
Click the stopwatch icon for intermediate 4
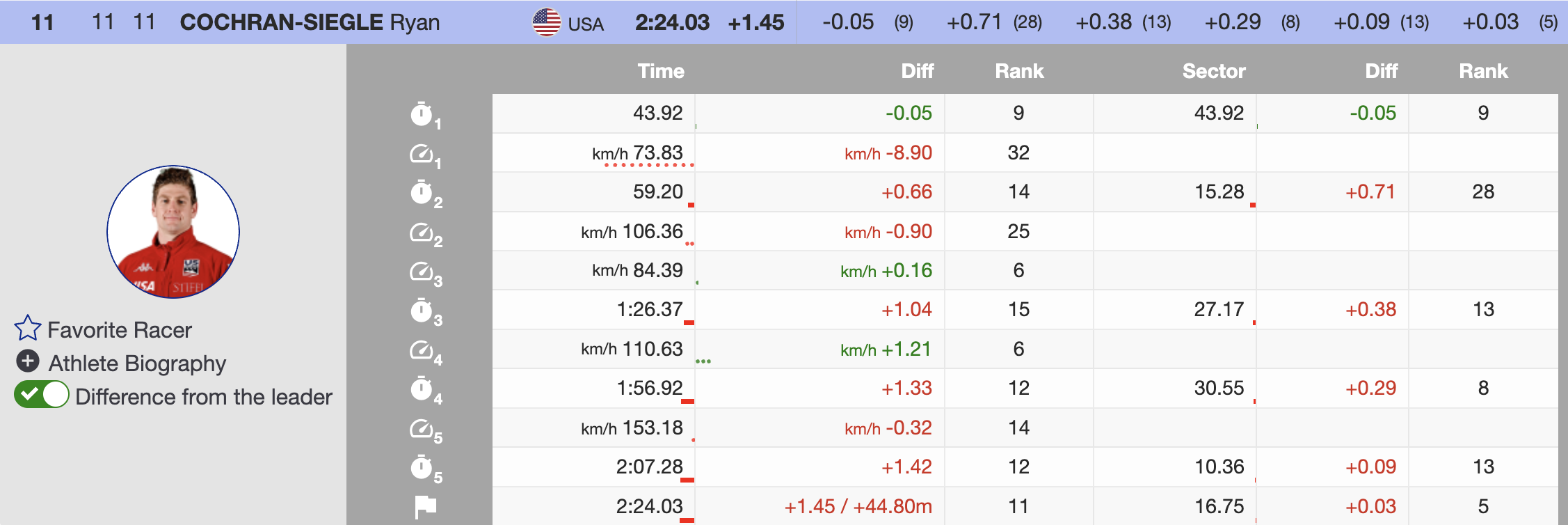click(422, 389)
